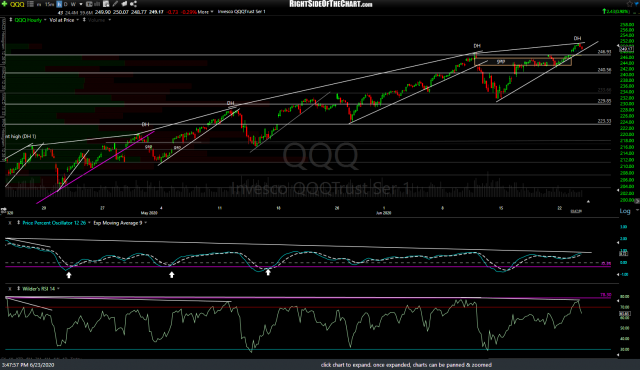Click the notes flag icon in toolbar

[124, 4]
